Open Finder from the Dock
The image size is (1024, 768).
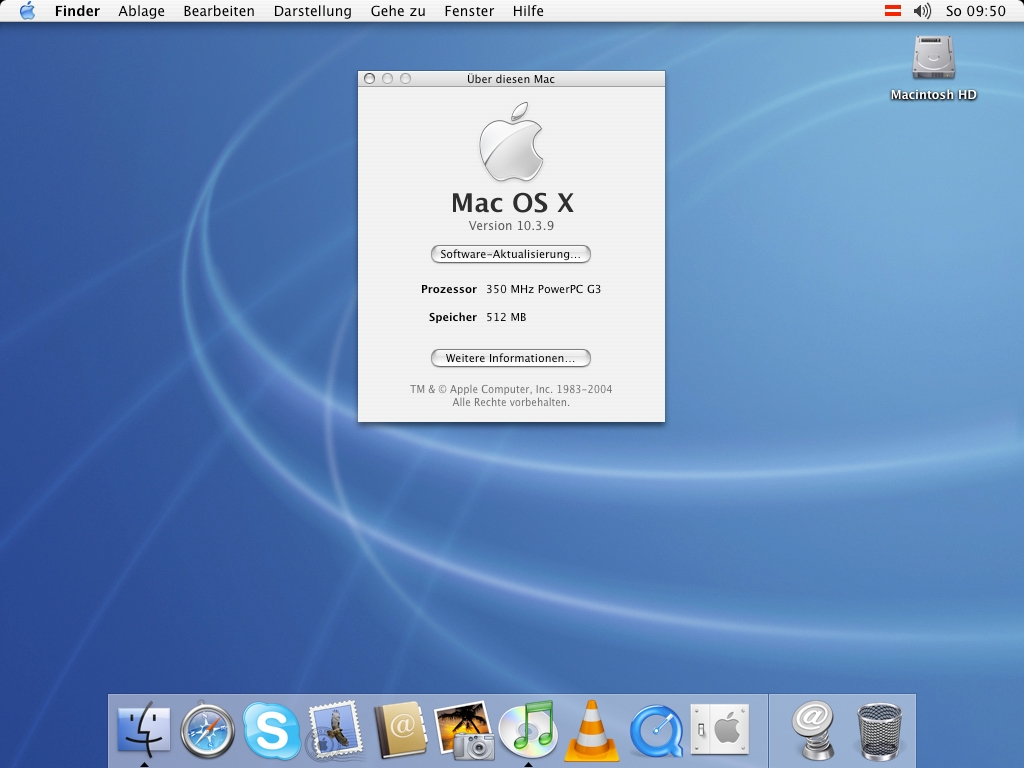(144, 730)
